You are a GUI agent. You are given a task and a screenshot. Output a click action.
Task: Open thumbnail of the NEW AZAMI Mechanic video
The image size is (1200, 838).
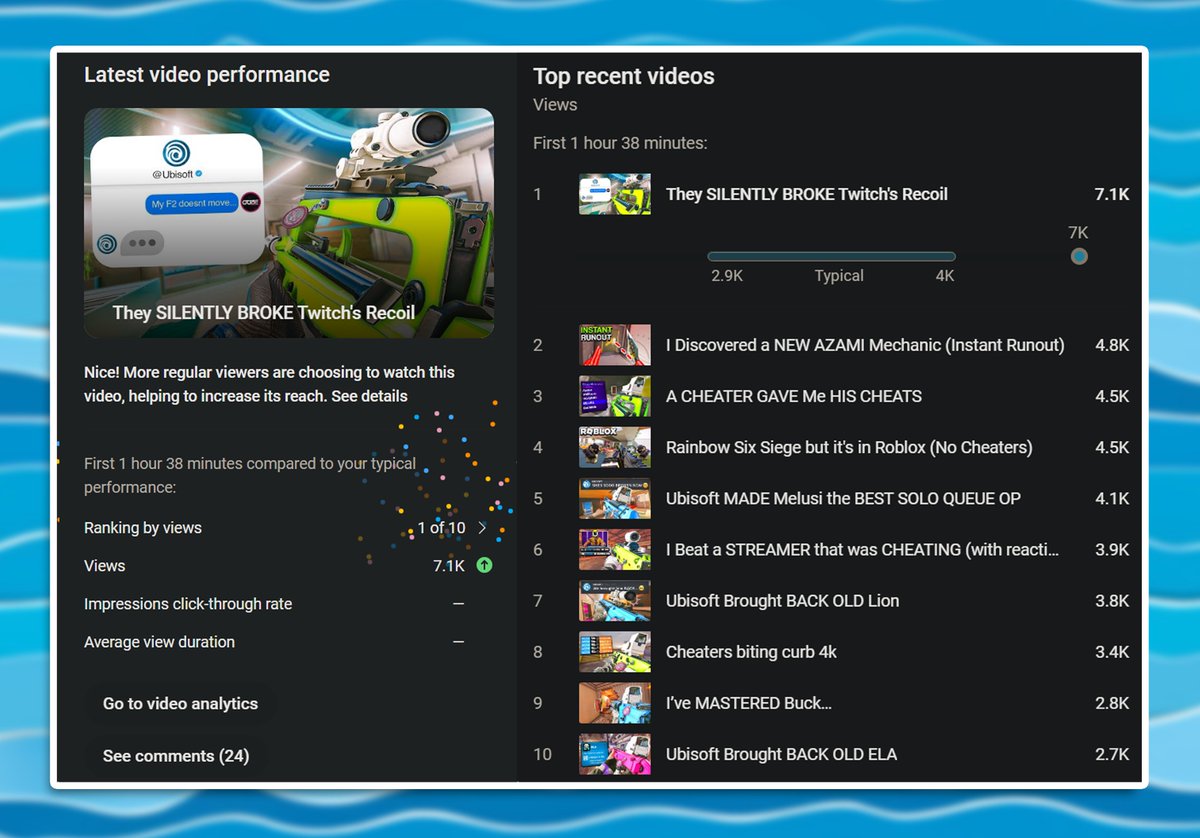[615, 345]
